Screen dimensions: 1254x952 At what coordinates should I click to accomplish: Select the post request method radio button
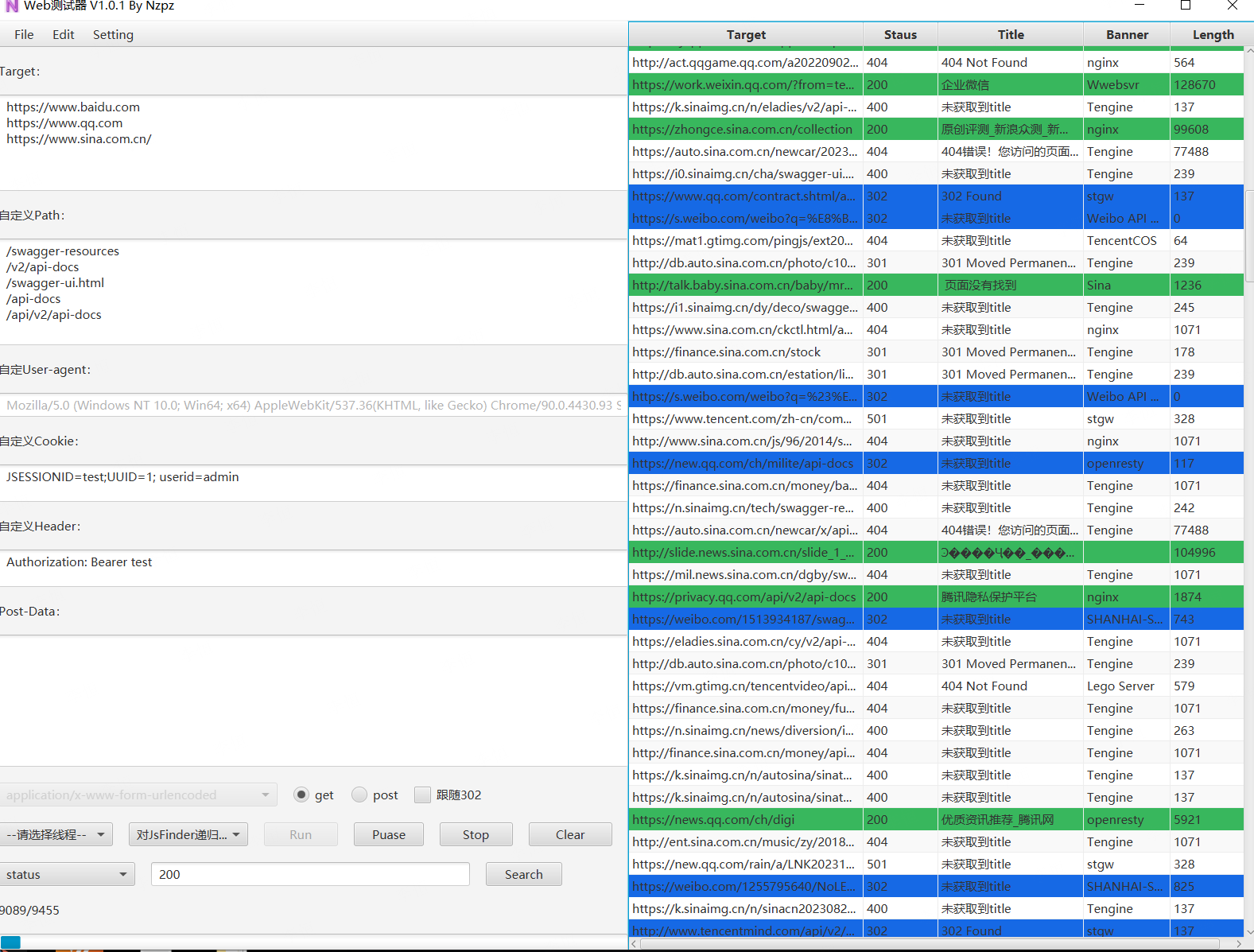pyautogui.click(x=359, y=795)
